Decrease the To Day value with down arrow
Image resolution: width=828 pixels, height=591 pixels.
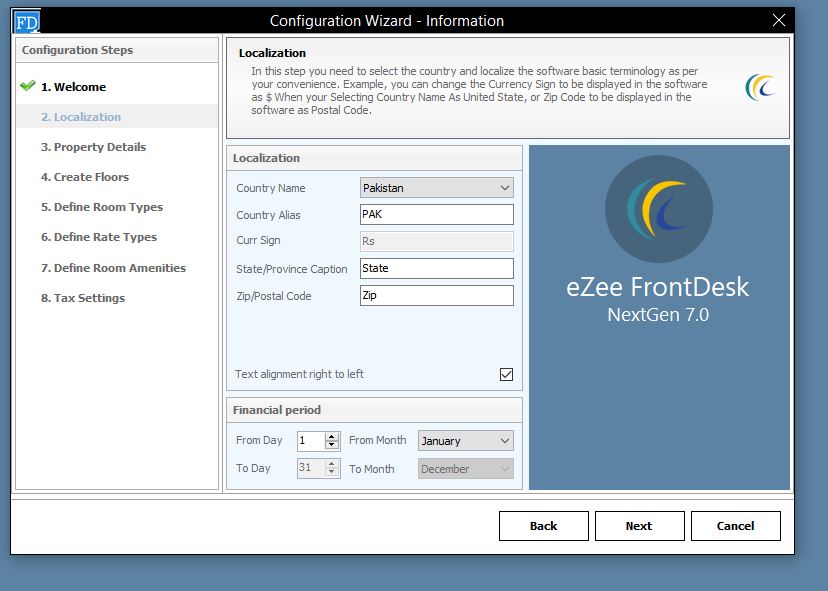[332, 472]
